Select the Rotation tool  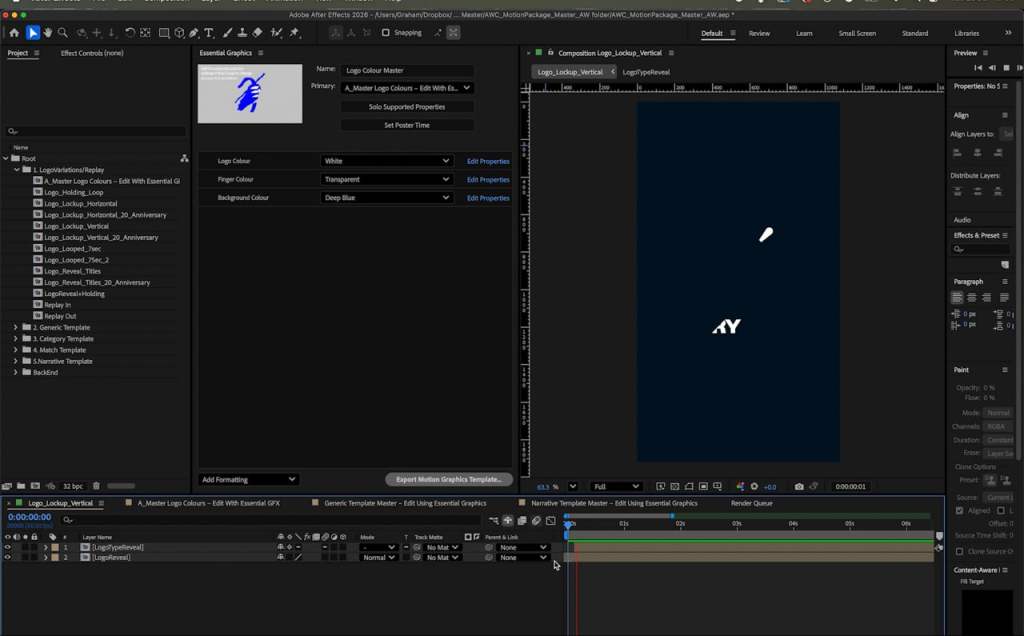[x=129, y=33]
